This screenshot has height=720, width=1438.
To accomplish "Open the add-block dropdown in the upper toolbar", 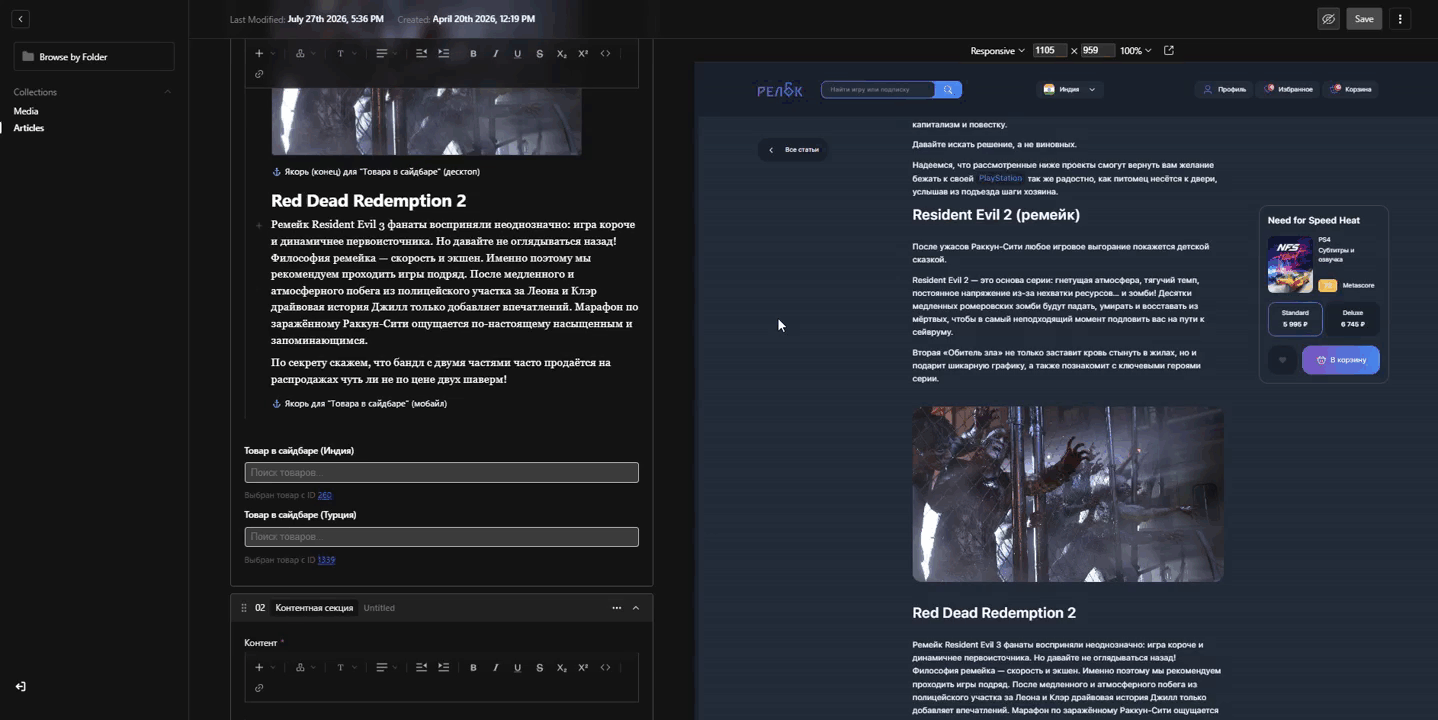I will tap(264, 53).
